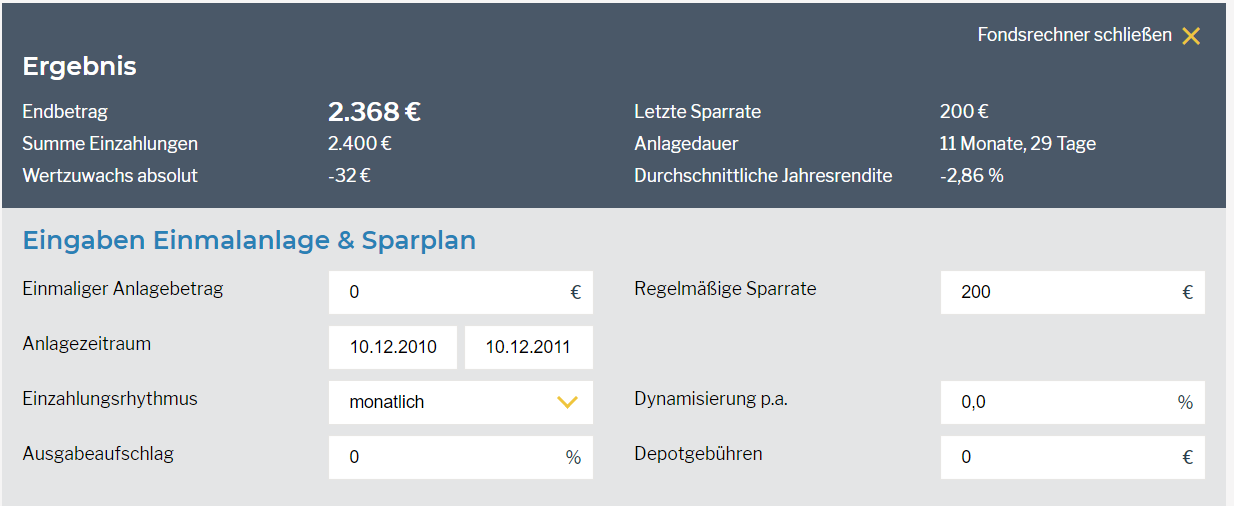Click the yellow X close icon

1190,36
